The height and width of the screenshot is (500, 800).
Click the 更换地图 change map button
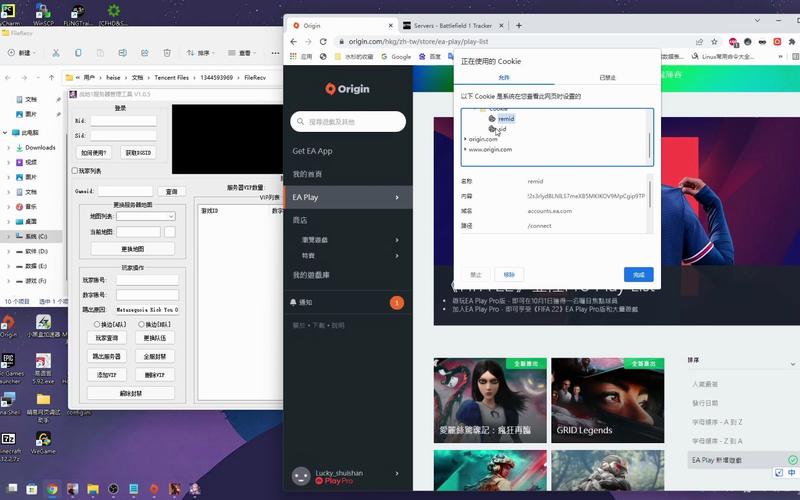133,249
